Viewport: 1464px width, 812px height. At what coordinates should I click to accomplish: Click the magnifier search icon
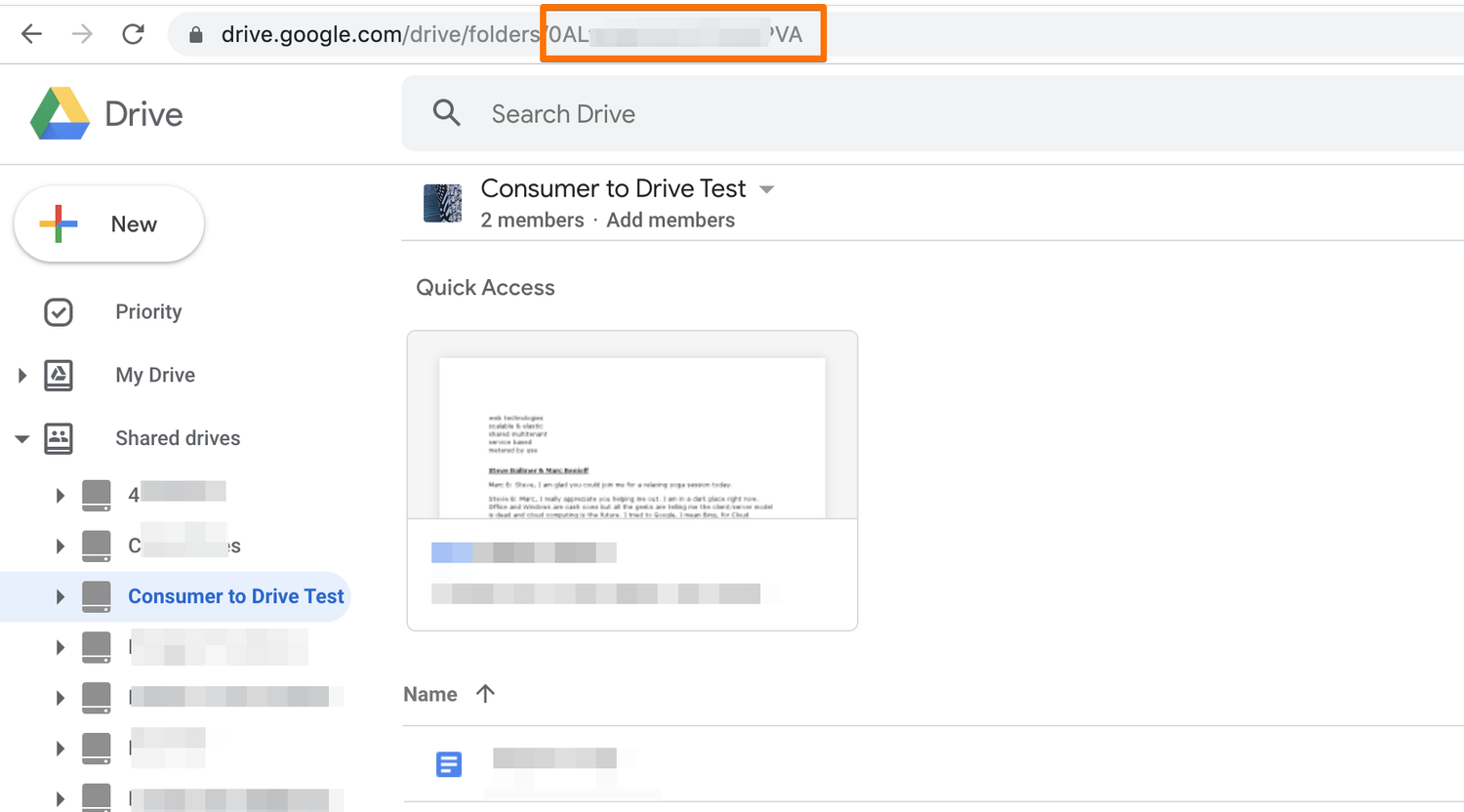coord(447,113)
